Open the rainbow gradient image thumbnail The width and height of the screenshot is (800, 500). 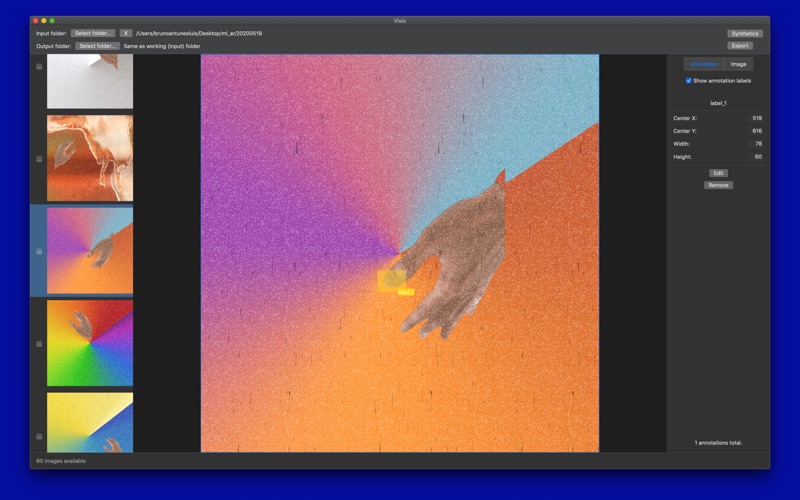click(90, 343)
